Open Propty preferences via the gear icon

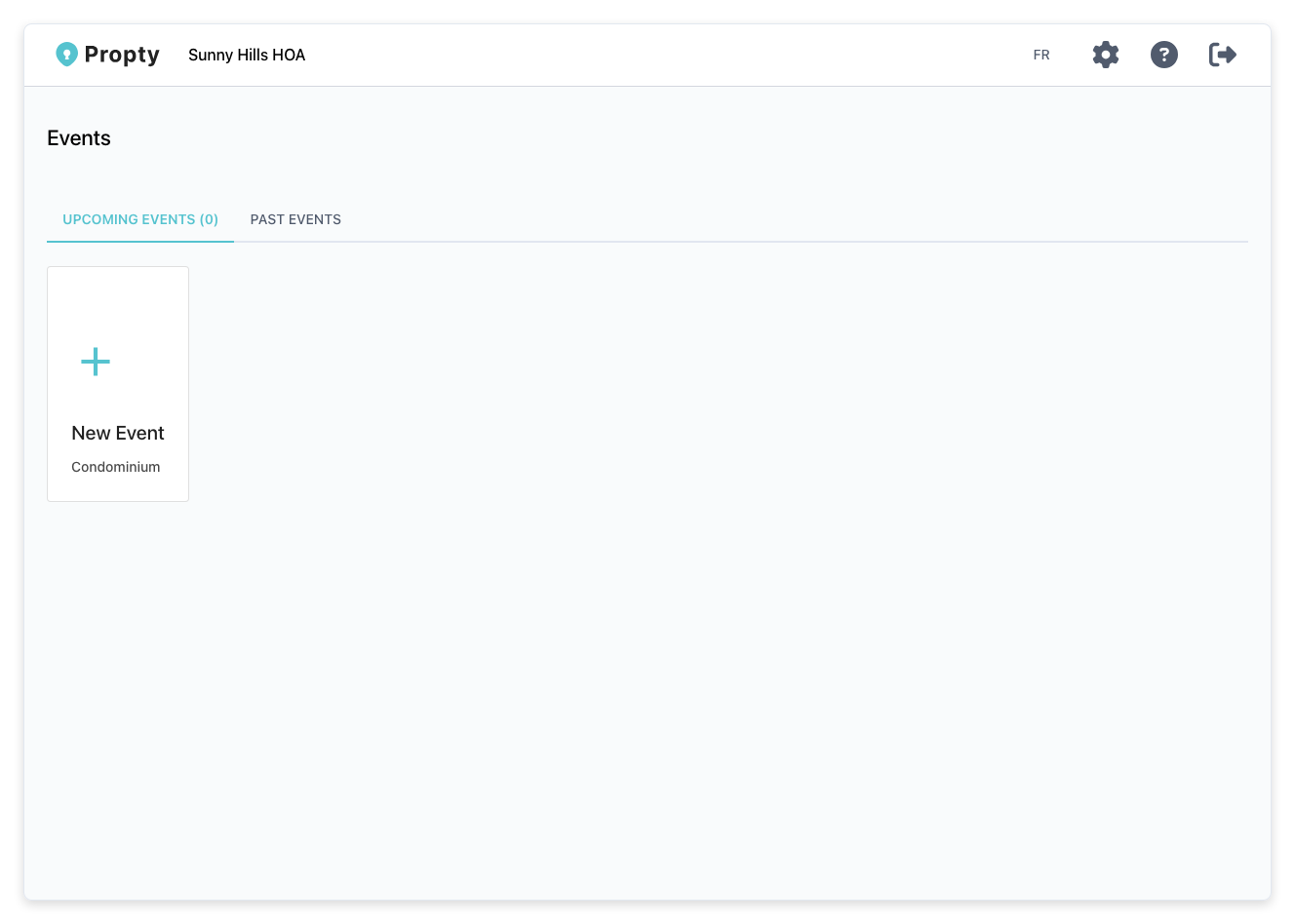click(1105, 55)
